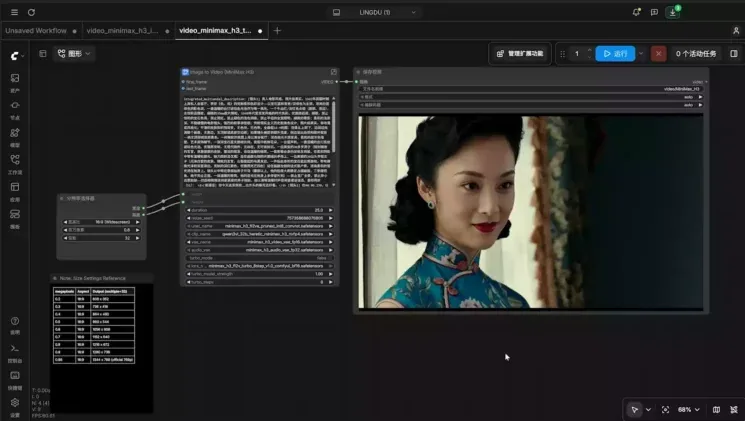The image size is (745, 421).
Task: Open cursor mode dropdown chevron
Action: [649, 410]
